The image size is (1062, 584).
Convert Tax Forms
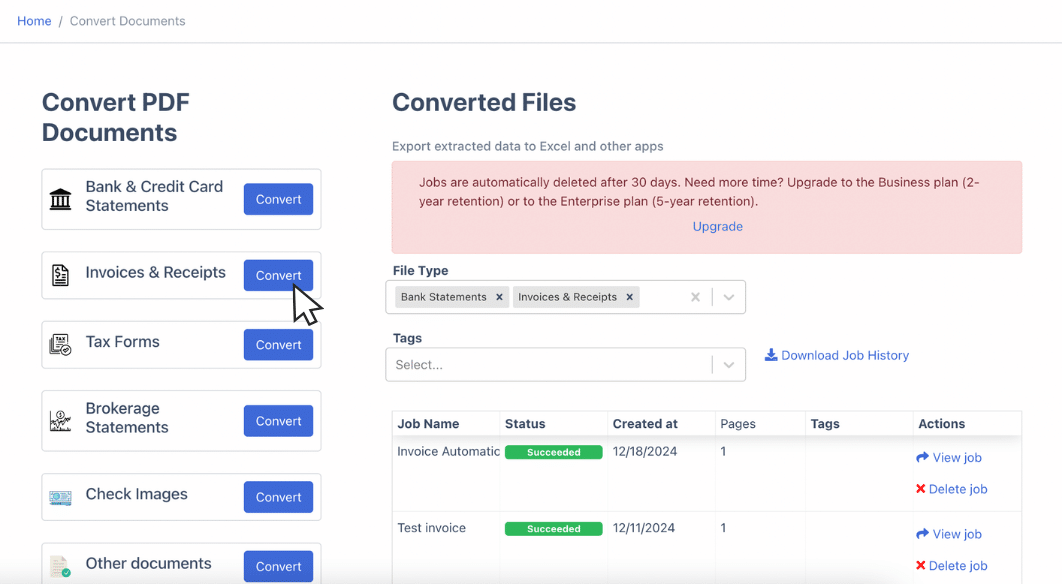pos(278,345)
